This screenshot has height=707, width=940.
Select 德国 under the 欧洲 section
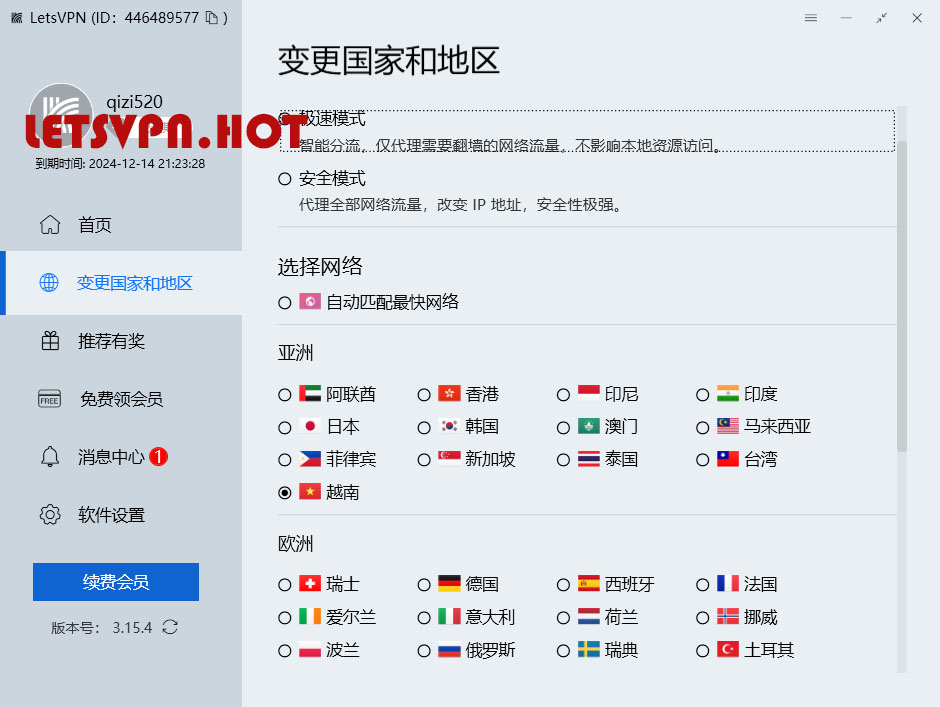(424, 584)
